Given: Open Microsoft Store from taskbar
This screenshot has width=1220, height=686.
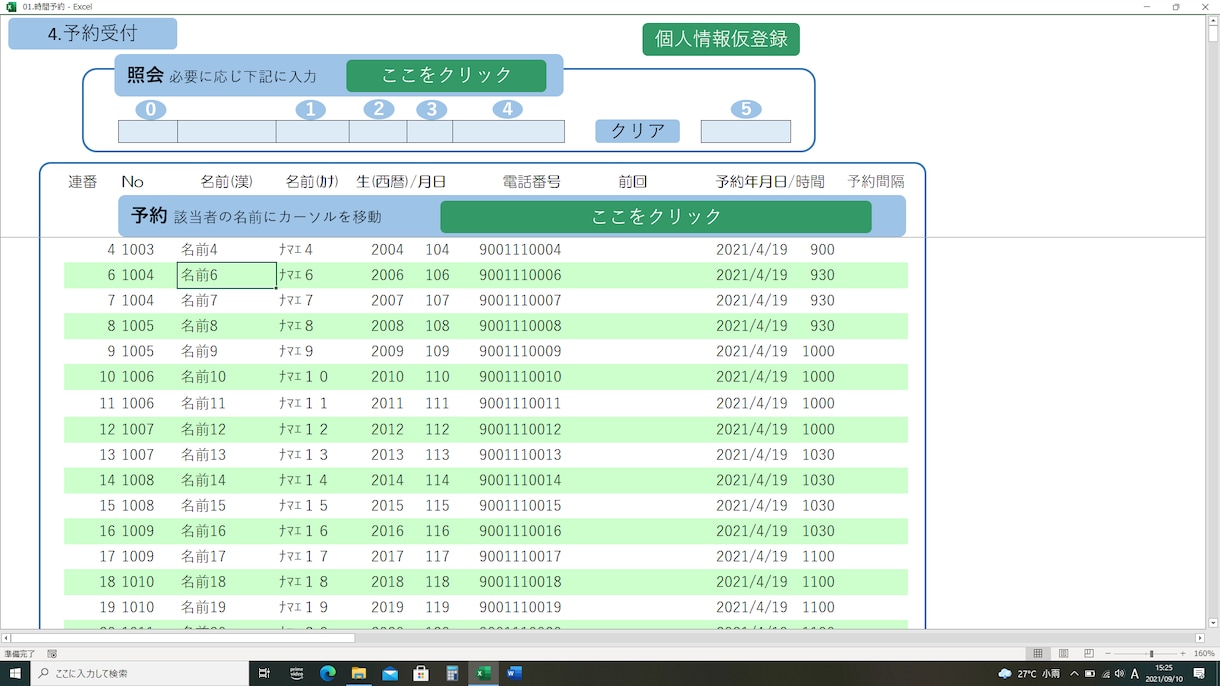Looking at the screenshot, I should [420, 673].
